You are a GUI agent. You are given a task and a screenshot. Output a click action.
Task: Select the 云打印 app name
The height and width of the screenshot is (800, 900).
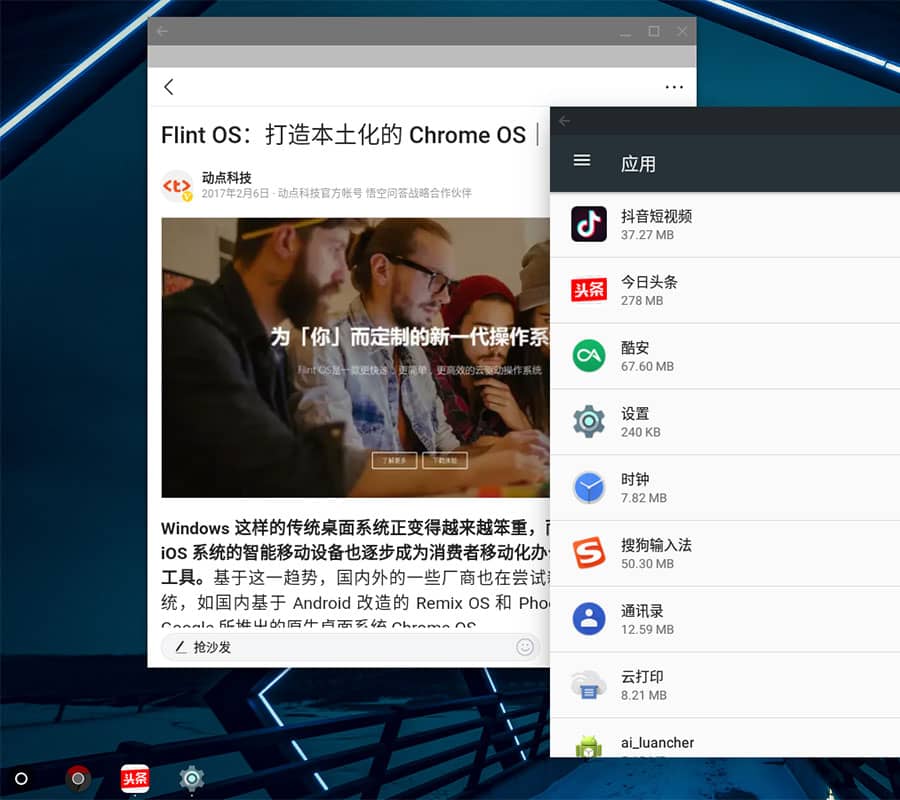point(642,677)
